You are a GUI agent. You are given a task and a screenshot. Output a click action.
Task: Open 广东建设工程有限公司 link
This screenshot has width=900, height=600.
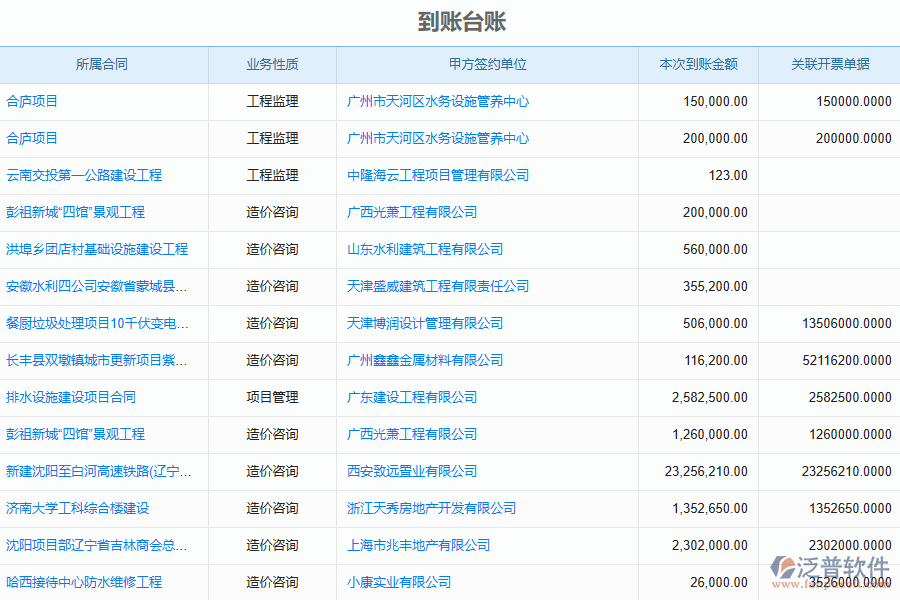pos(412,397)
